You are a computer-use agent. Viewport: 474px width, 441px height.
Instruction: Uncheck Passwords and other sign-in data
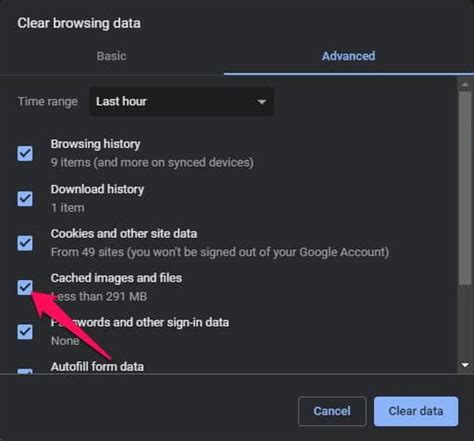[x=25, y=332]
